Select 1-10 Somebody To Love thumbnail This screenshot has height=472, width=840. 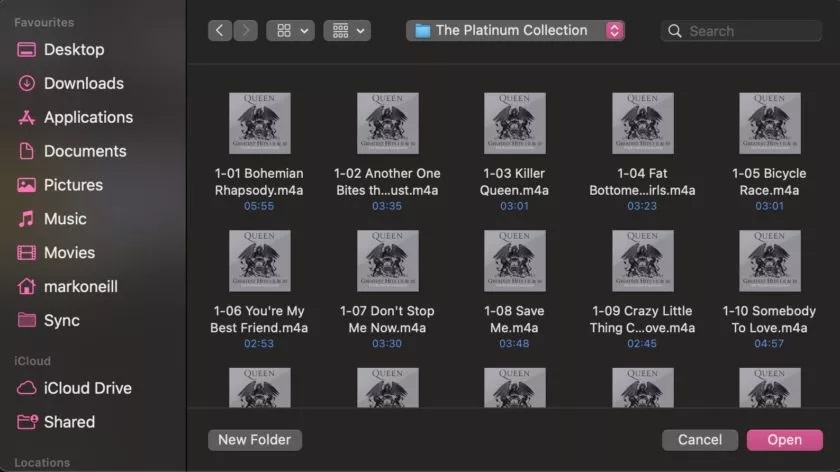770,261
